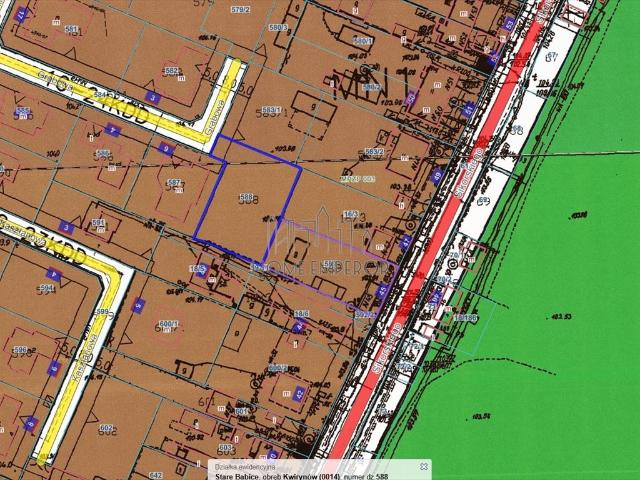Select parcel label 587

(x=174, y=183)
